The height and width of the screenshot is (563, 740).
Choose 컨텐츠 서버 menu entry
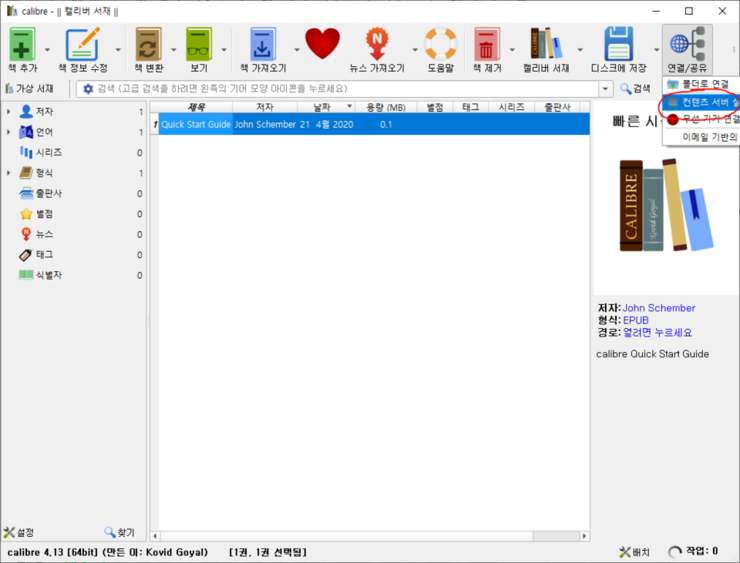(x=701, y=102)
